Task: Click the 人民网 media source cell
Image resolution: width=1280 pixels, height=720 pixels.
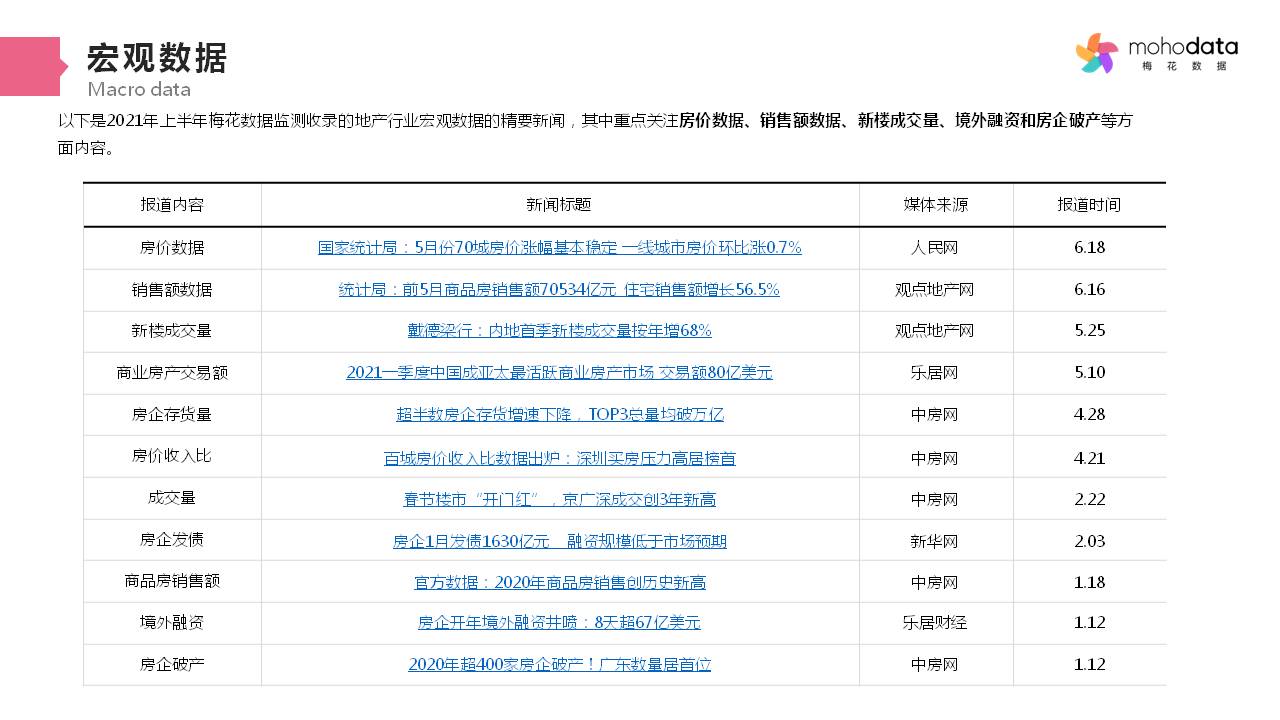Action: point(934,247)
